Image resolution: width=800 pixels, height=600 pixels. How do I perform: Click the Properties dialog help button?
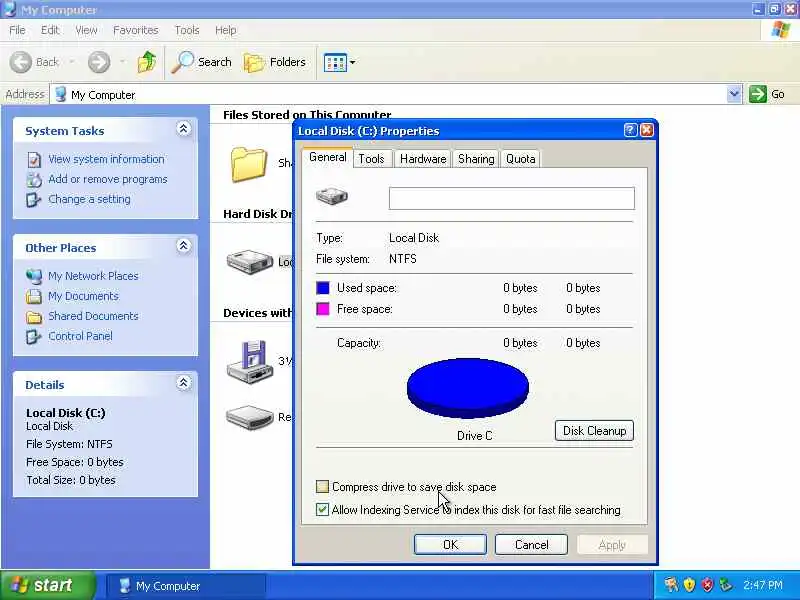pyautogui.click(x=631, y=130)
